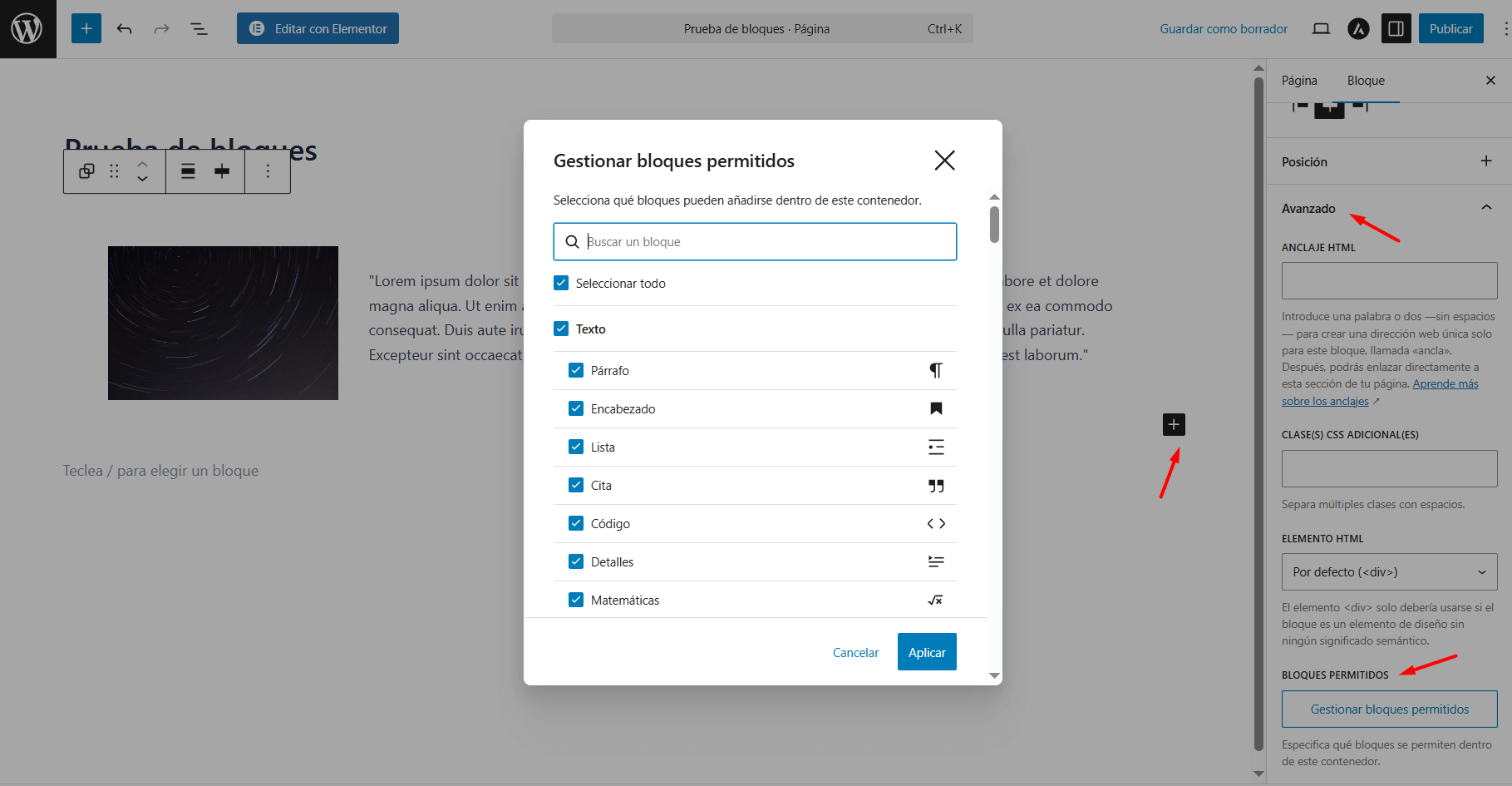
Task: Open the block inserter plus button
Action: coord(86,29)
